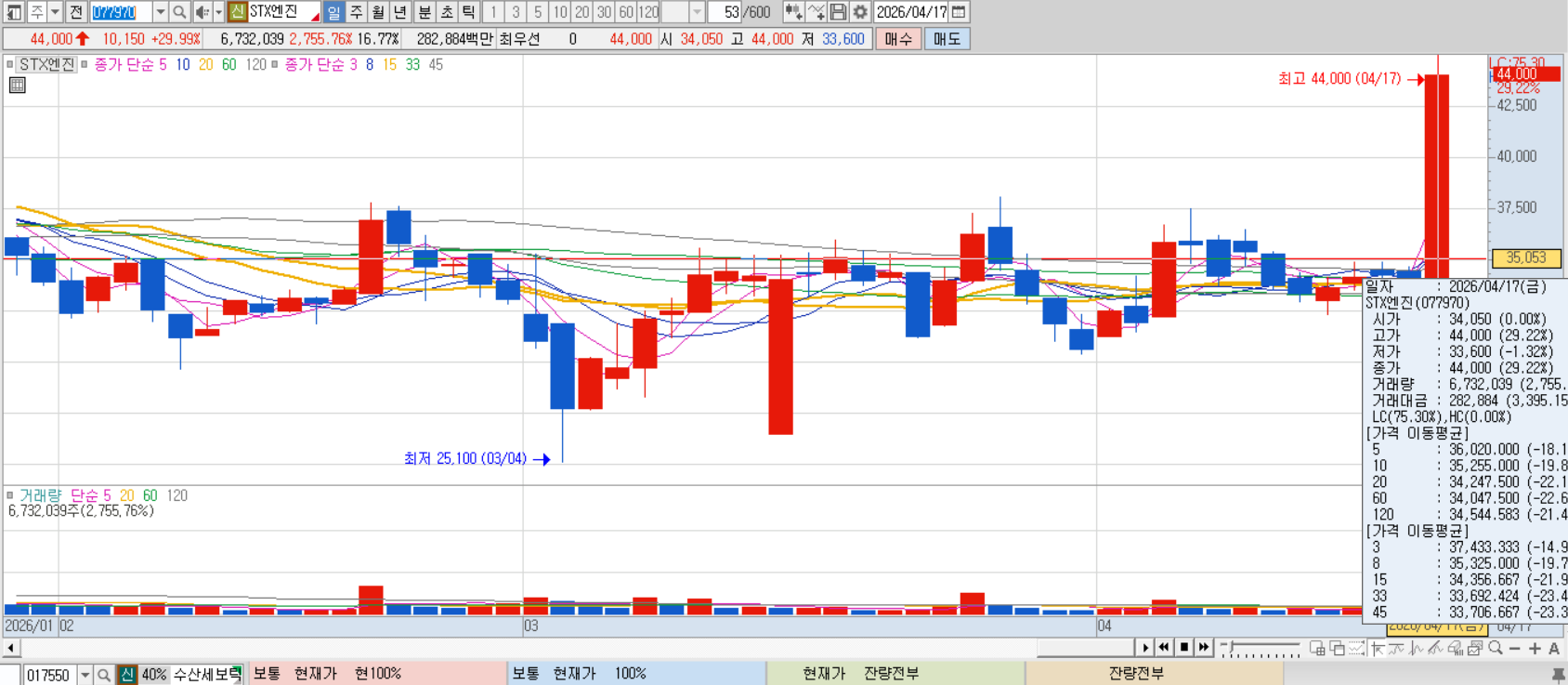Click the overlapping windows copy icon

pyautogui.click(x=1337, y=648)
